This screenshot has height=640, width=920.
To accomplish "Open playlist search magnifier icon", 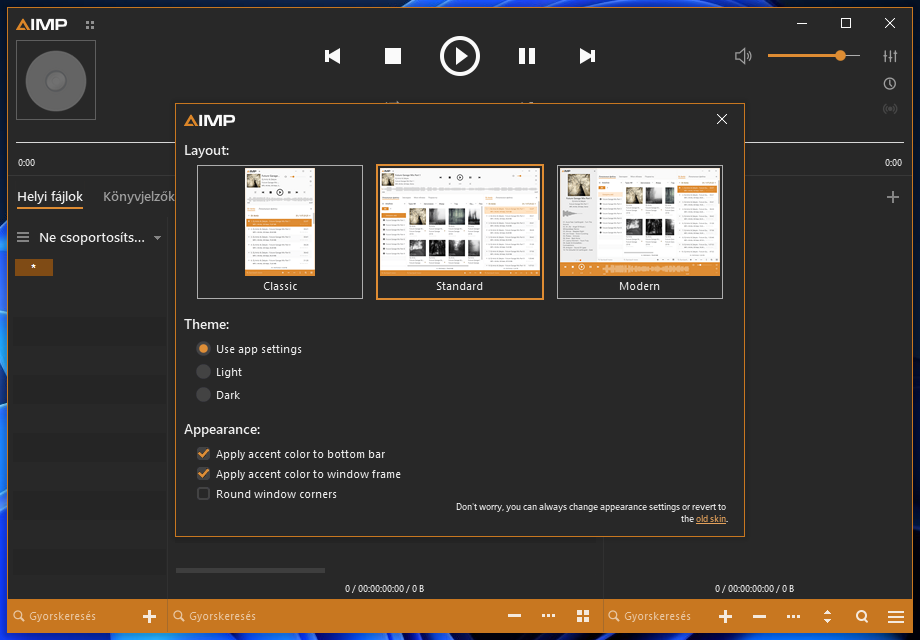I will point(861,616).
